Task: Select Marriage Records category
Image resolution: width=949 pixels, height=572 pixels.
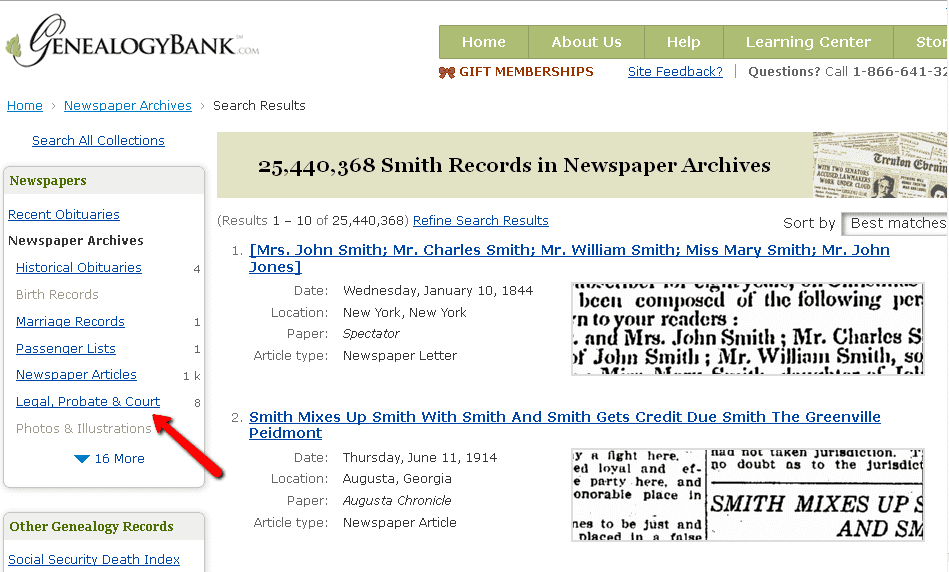Action: [70, 321]
